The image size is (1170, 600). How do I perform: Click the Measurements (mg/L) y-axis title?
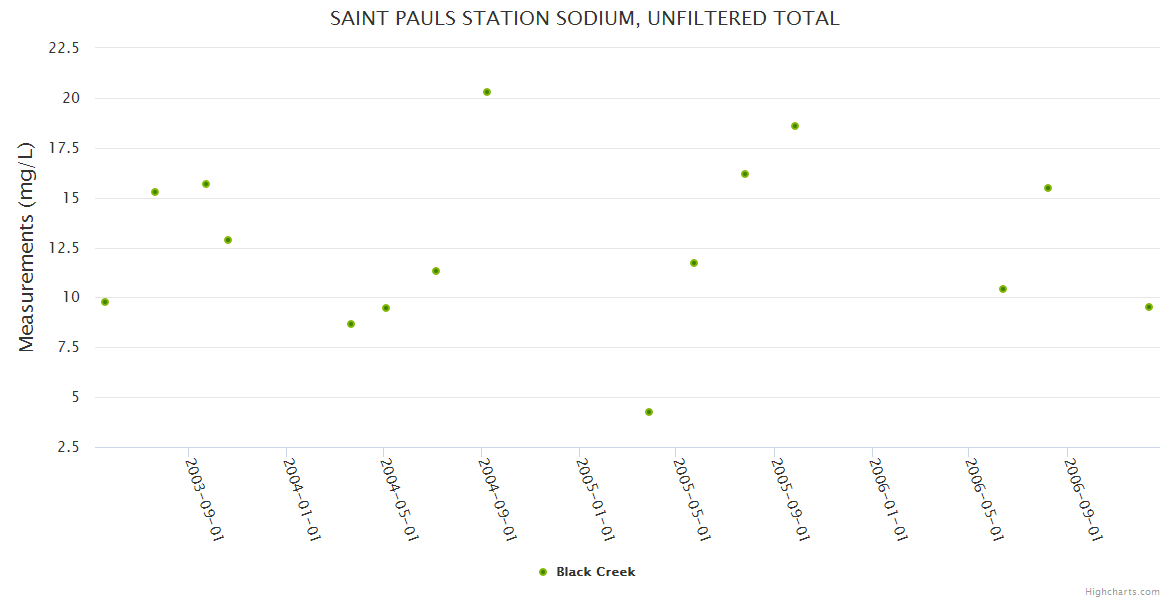pyautogui.click(x=27, y=246)
